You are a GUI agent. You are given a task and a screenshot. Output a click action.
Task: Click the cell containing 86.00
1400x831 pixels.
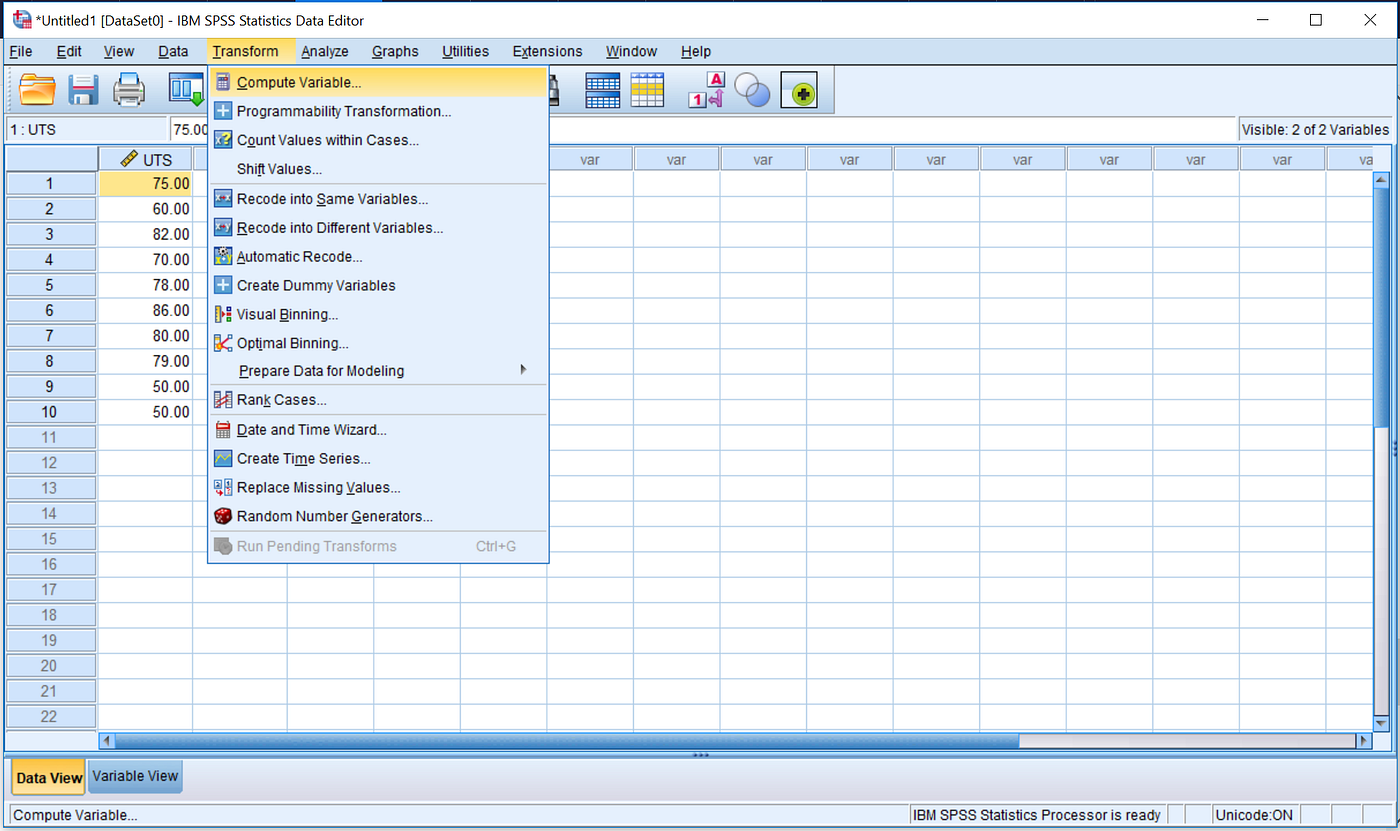(x=146, y=310)
